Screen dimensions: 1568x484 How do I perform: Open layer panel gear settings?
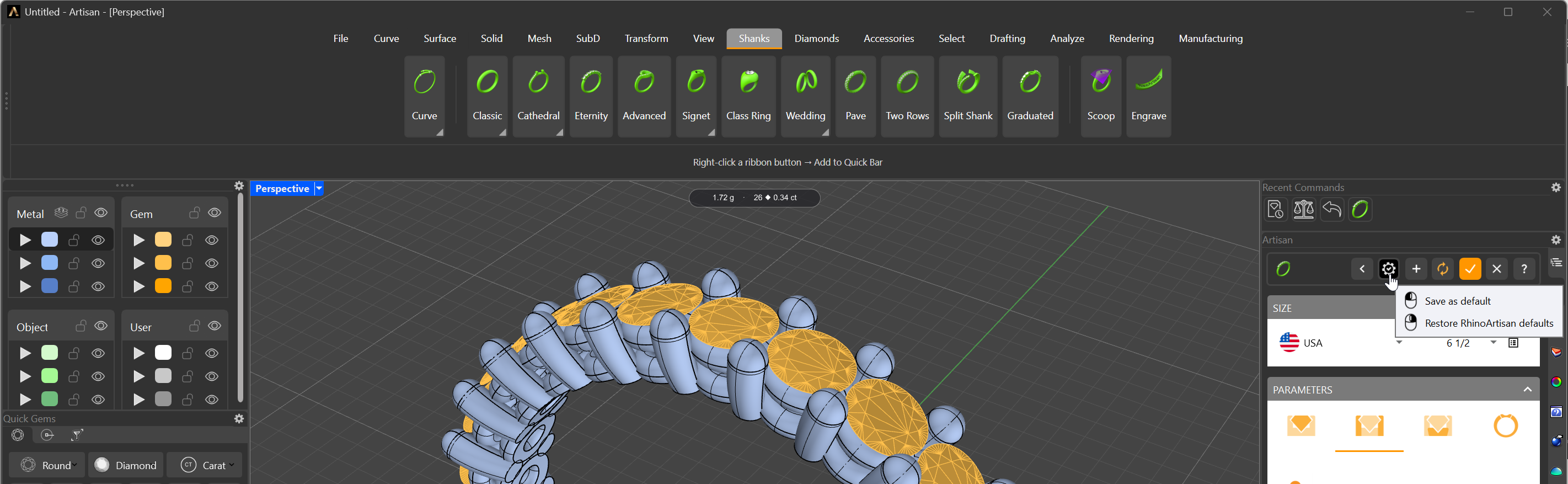(239, 185)
